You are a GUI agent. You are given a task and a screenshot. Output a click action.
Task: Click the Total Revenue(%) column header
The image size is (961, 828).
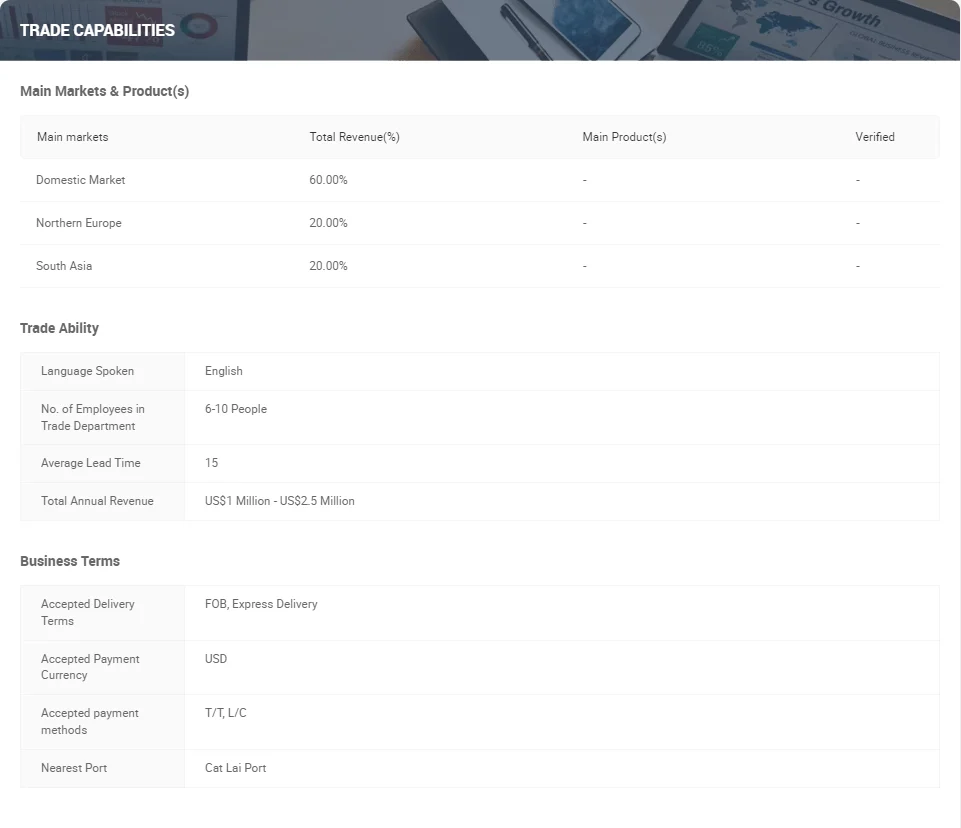tap(354, 137)
